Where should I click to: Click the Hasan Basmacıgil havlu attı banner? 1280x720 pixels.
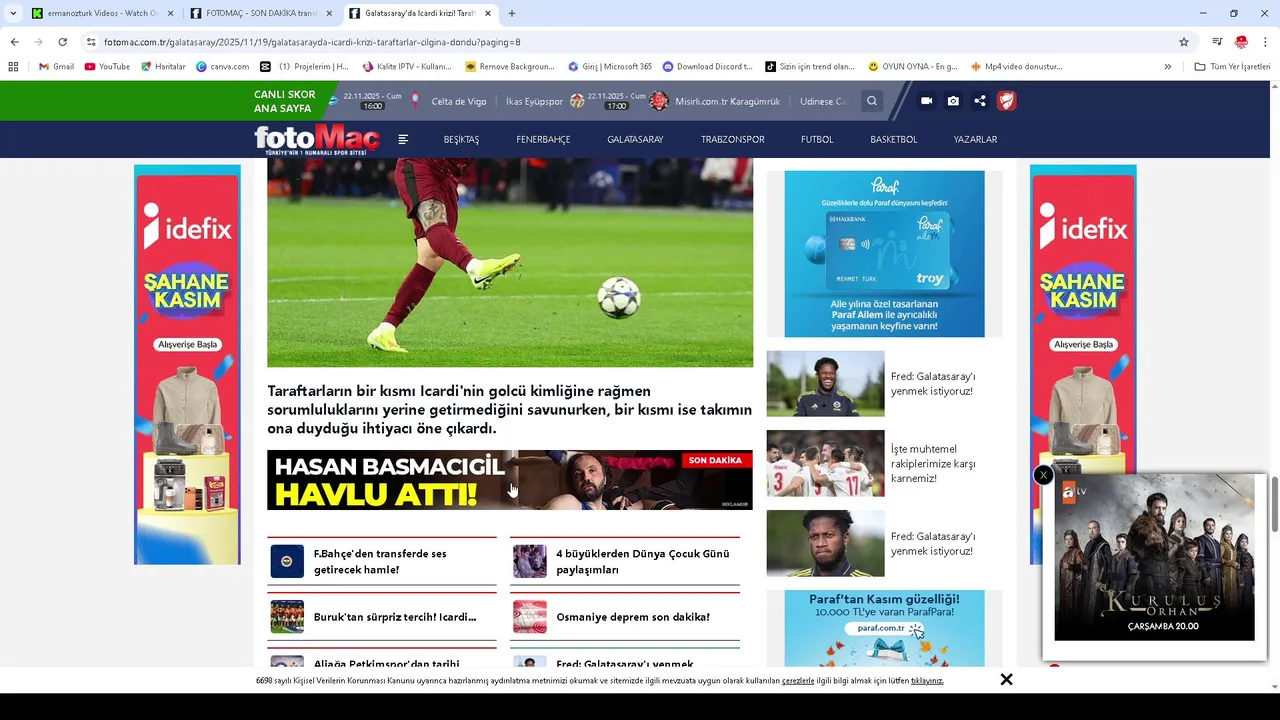coord(510,480)
